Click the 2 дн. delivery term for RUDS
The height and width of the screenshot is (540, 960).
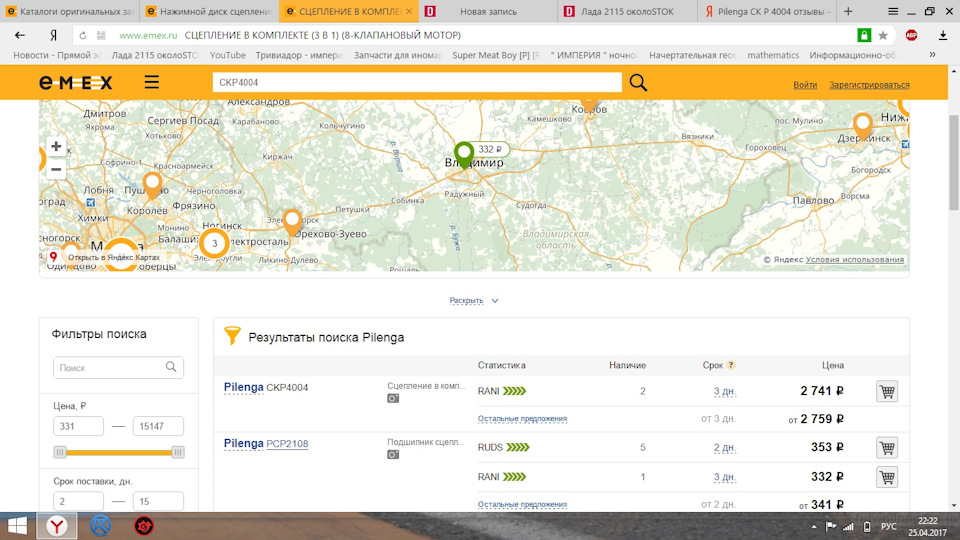(x=724, y=448)
